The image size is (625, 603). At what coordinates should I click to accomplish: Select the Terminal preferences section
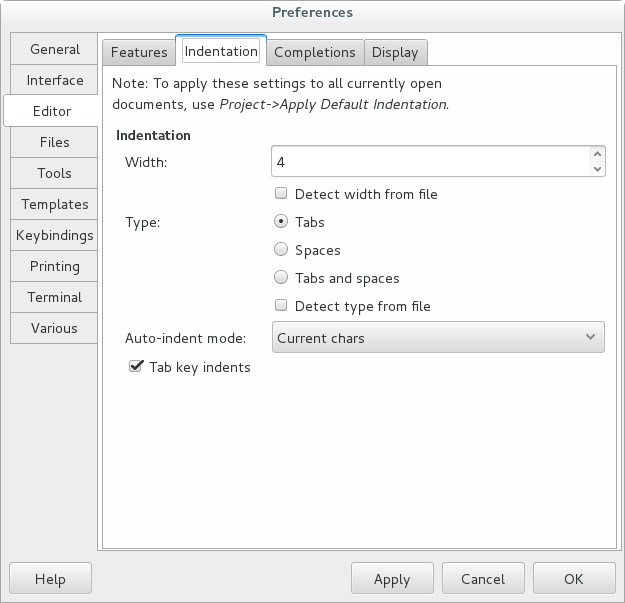[55, 297]
